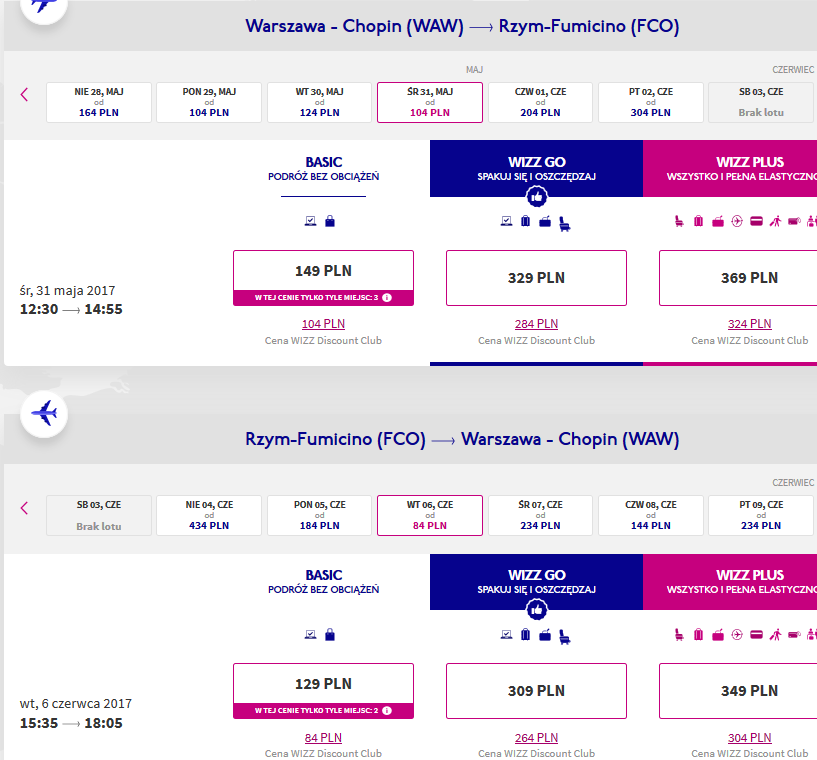Click return WIZZ GO large cabin bag icon
817x760 pixels.
coord(545,635)
